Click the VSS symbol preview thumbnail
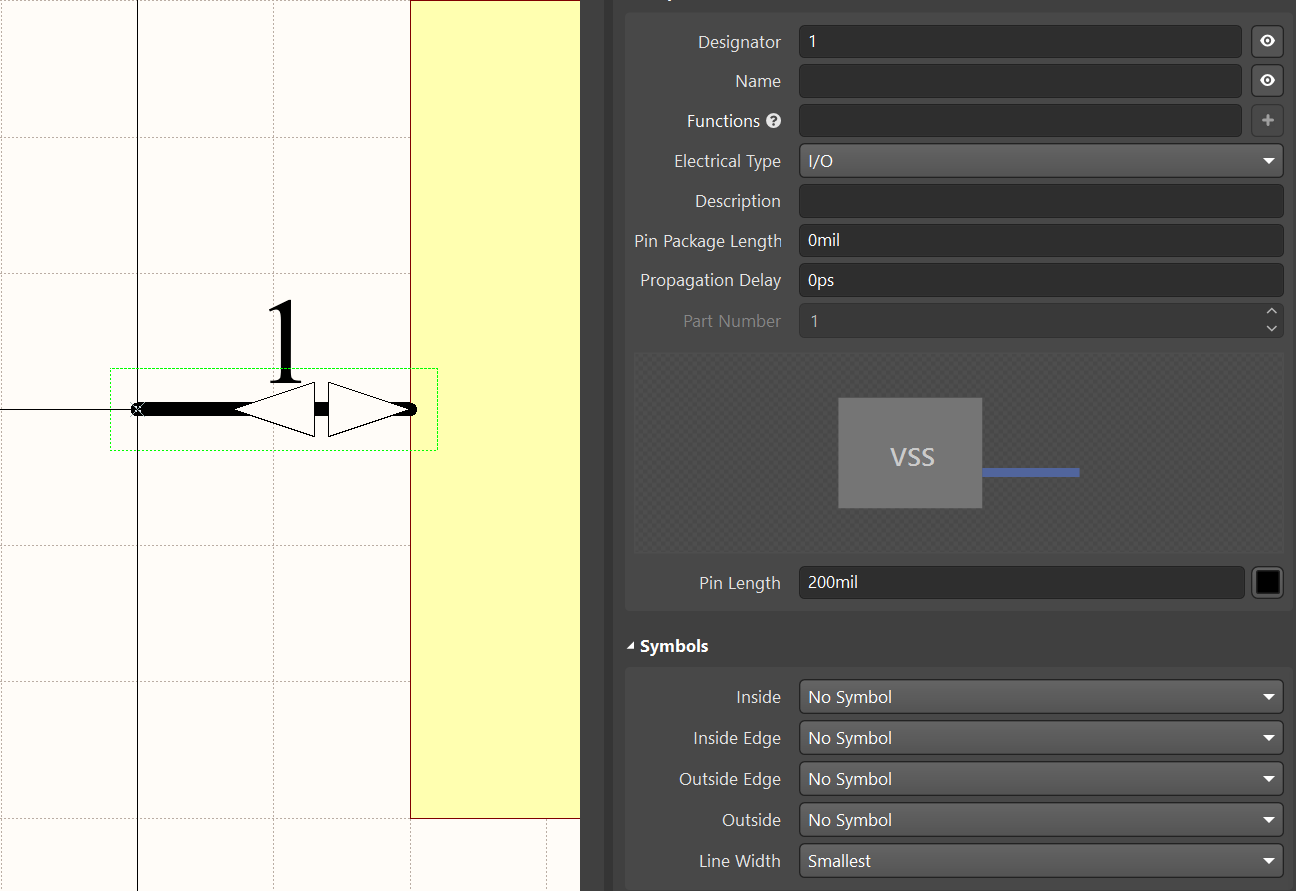1296x891 pixels. pos(910,453)
